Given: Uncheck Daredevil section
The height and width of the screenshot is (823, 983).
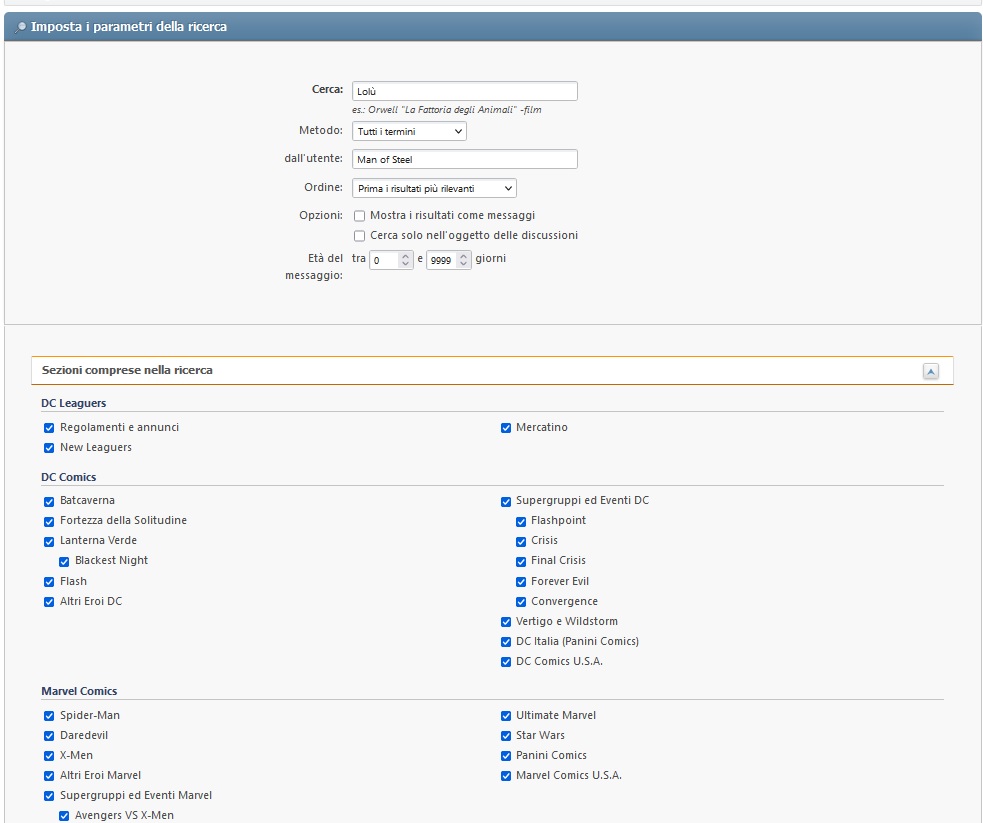Looking at the screenshot, I should pyautogui.click(x=49, y=736).
